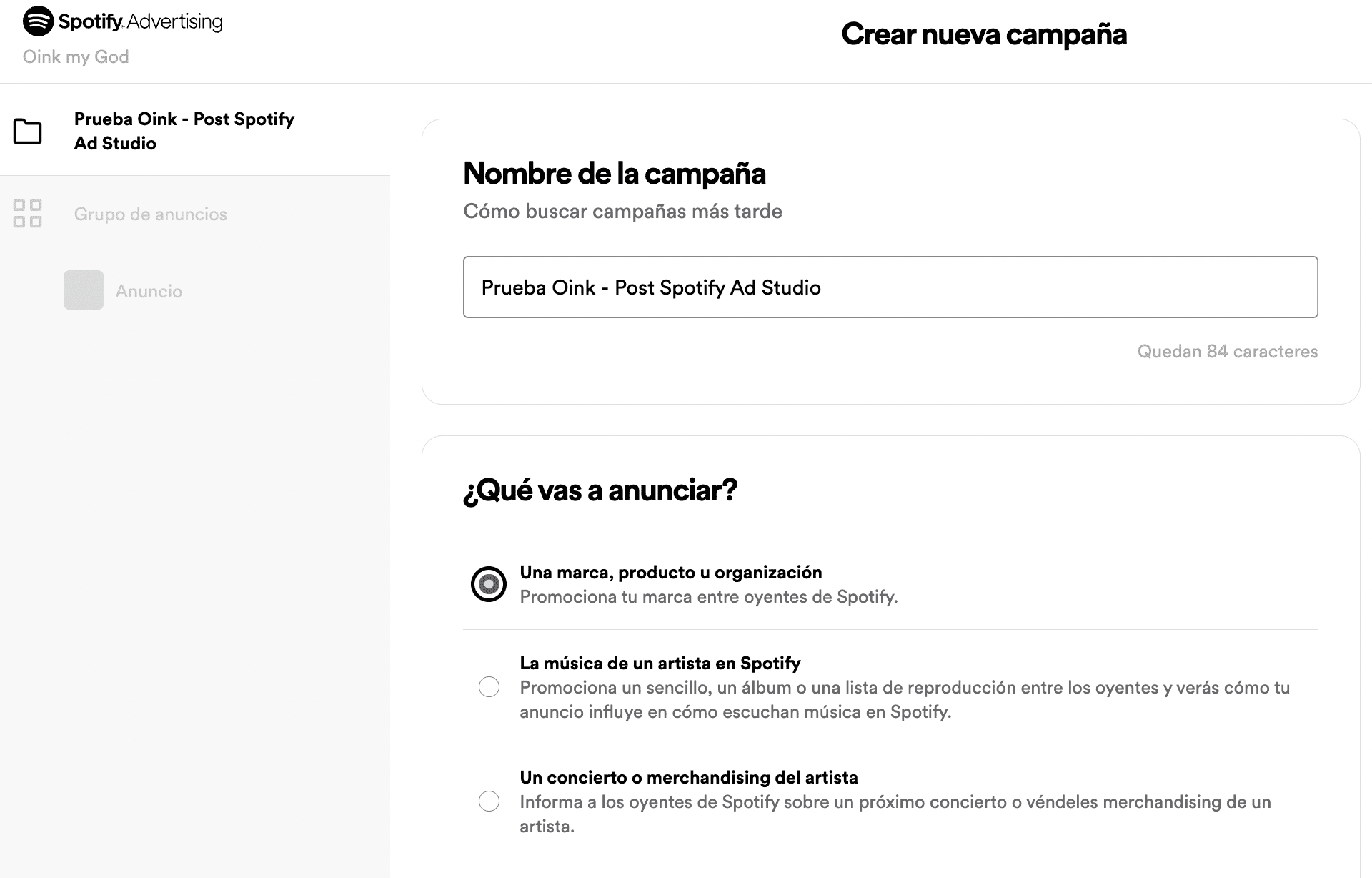This screenshot has width=1372, height=878.
Task: Expand the Prueba Oink campaign step
Action: click(x=184, y=132)
